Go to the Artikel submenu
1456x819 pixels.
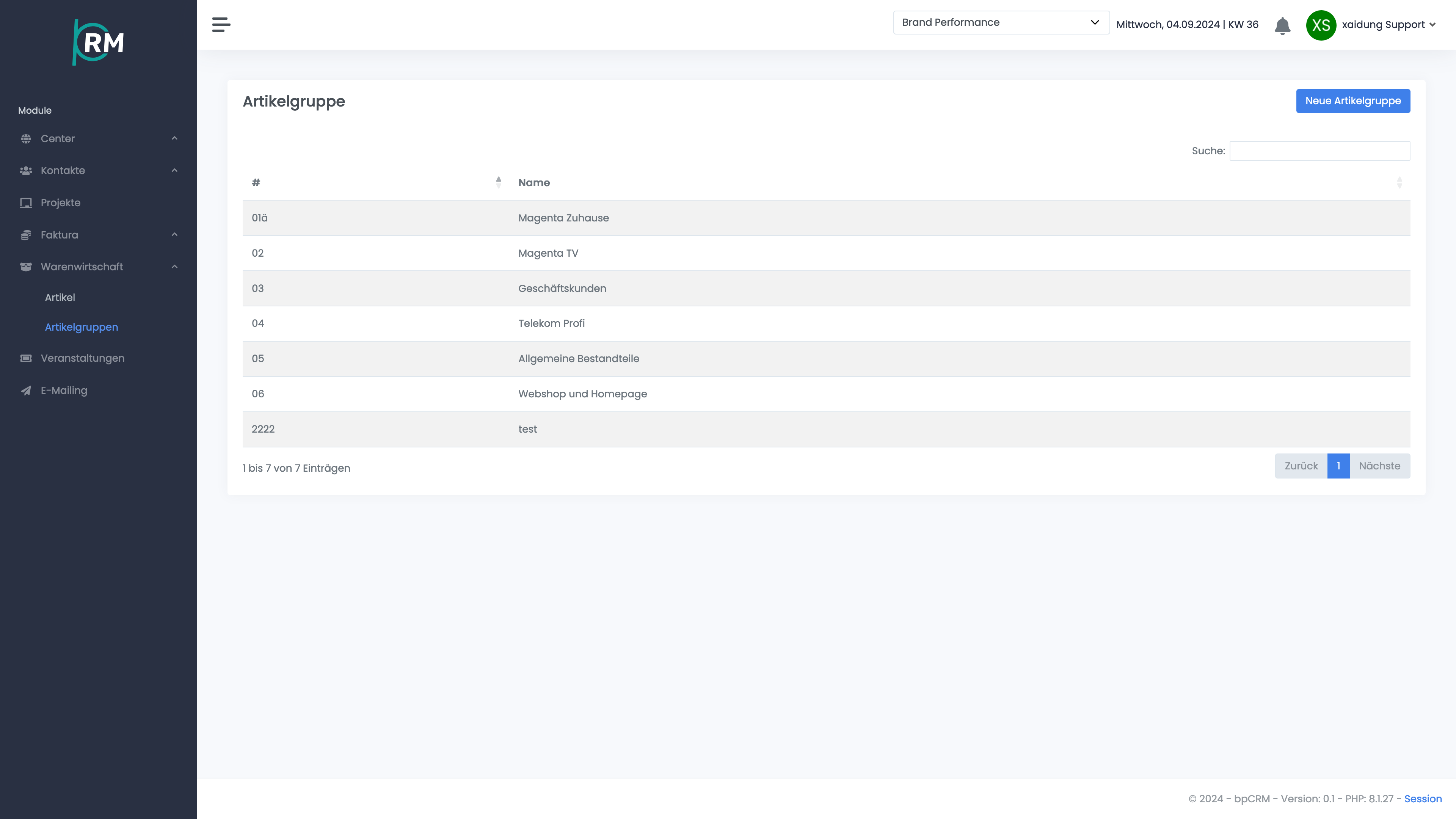[x=60, y=297]
